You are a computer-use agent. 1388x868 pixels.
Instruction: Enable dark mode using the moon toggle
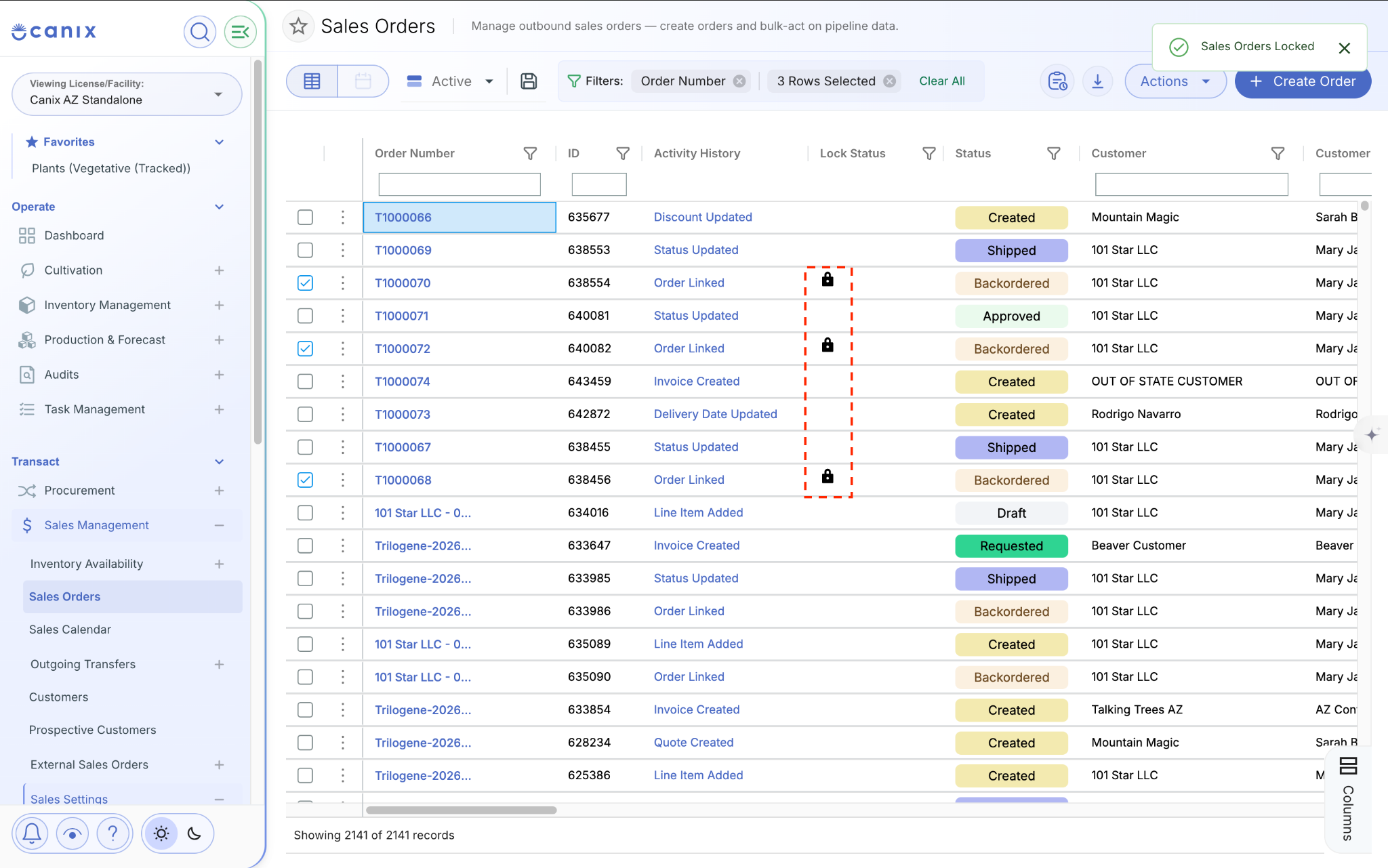pos(195,833)
